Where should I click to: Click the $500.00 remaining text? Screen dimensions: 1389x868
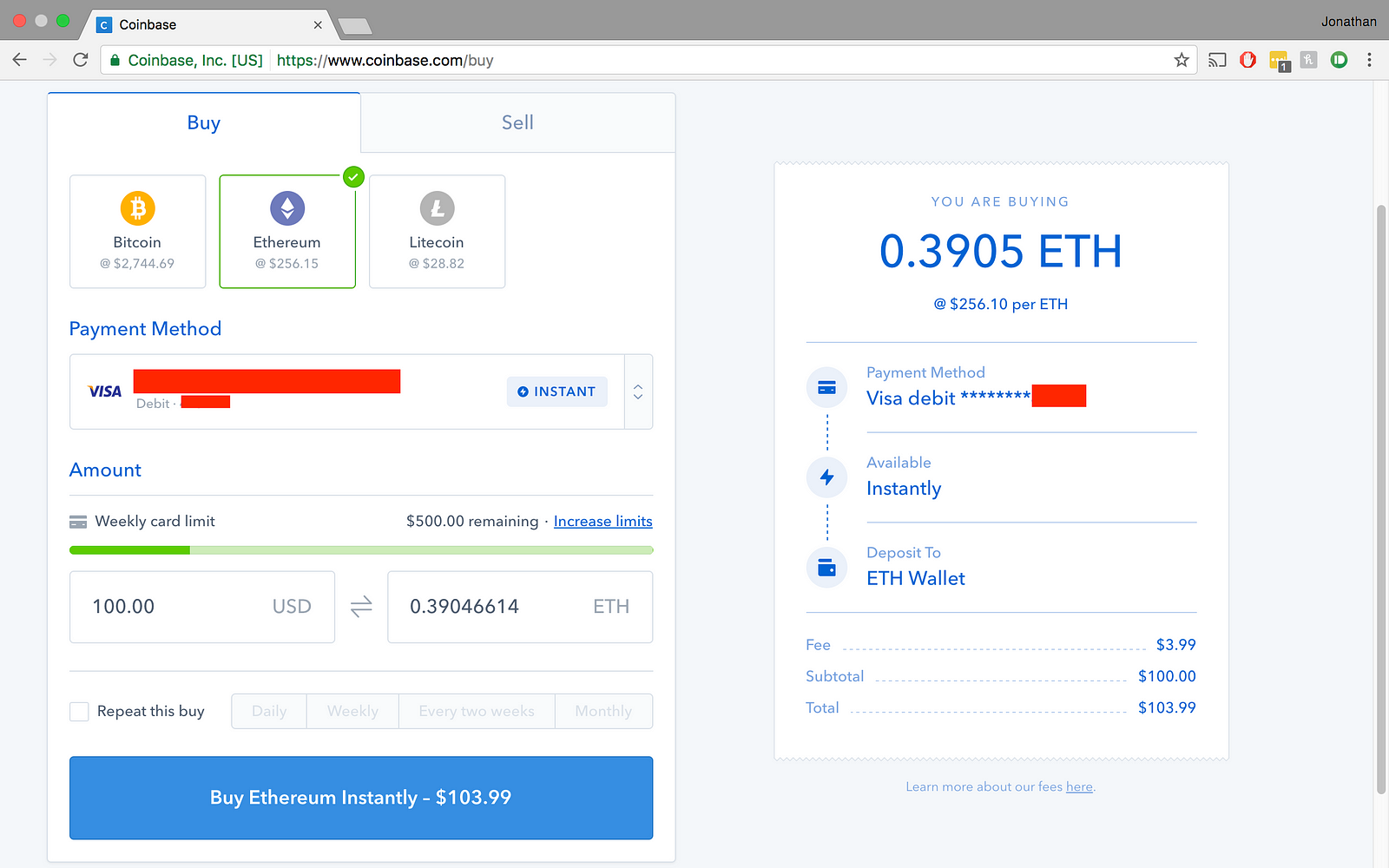(472, 522)
